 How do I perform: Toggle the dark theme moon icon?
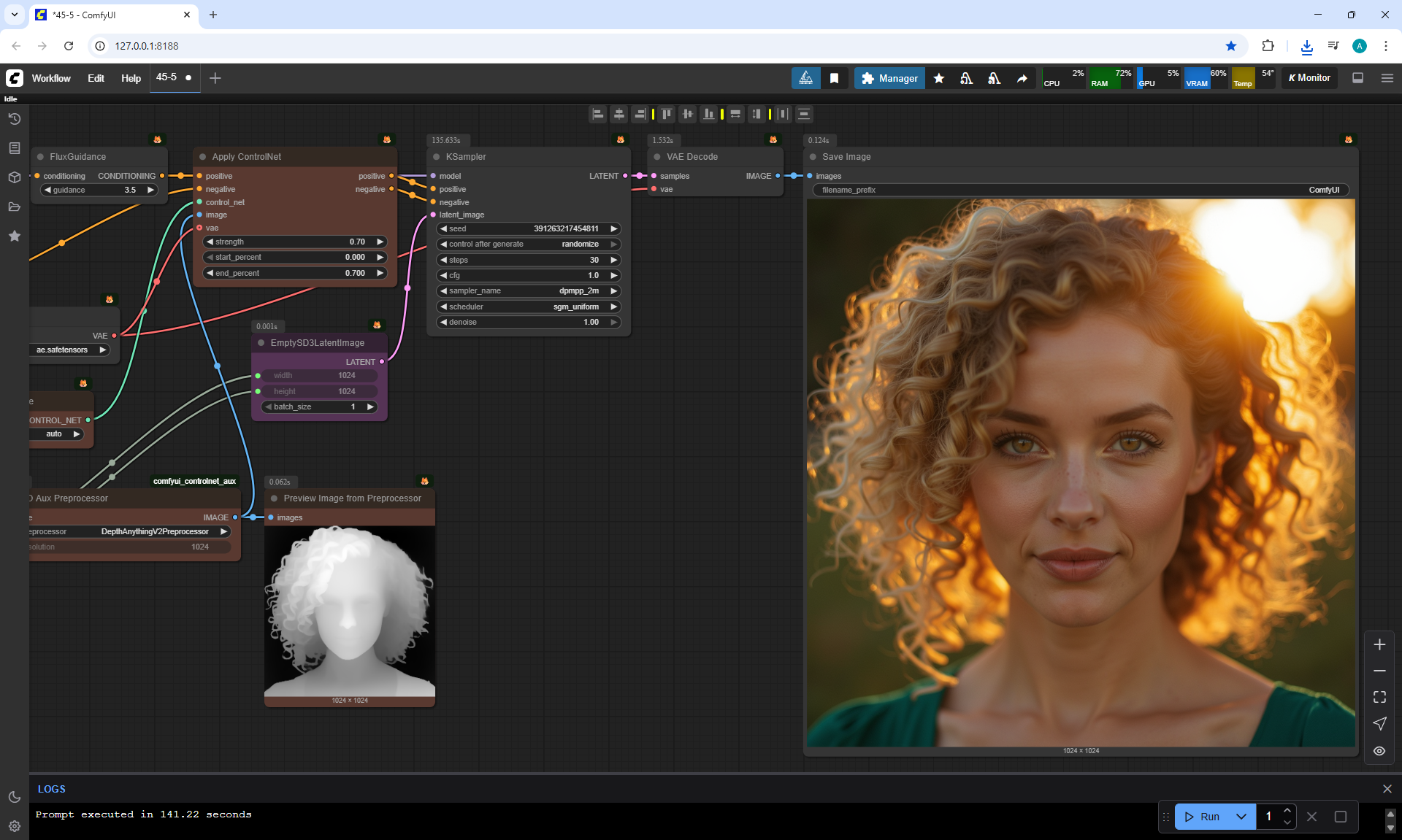pyautogui.click(x=15, y=797)
